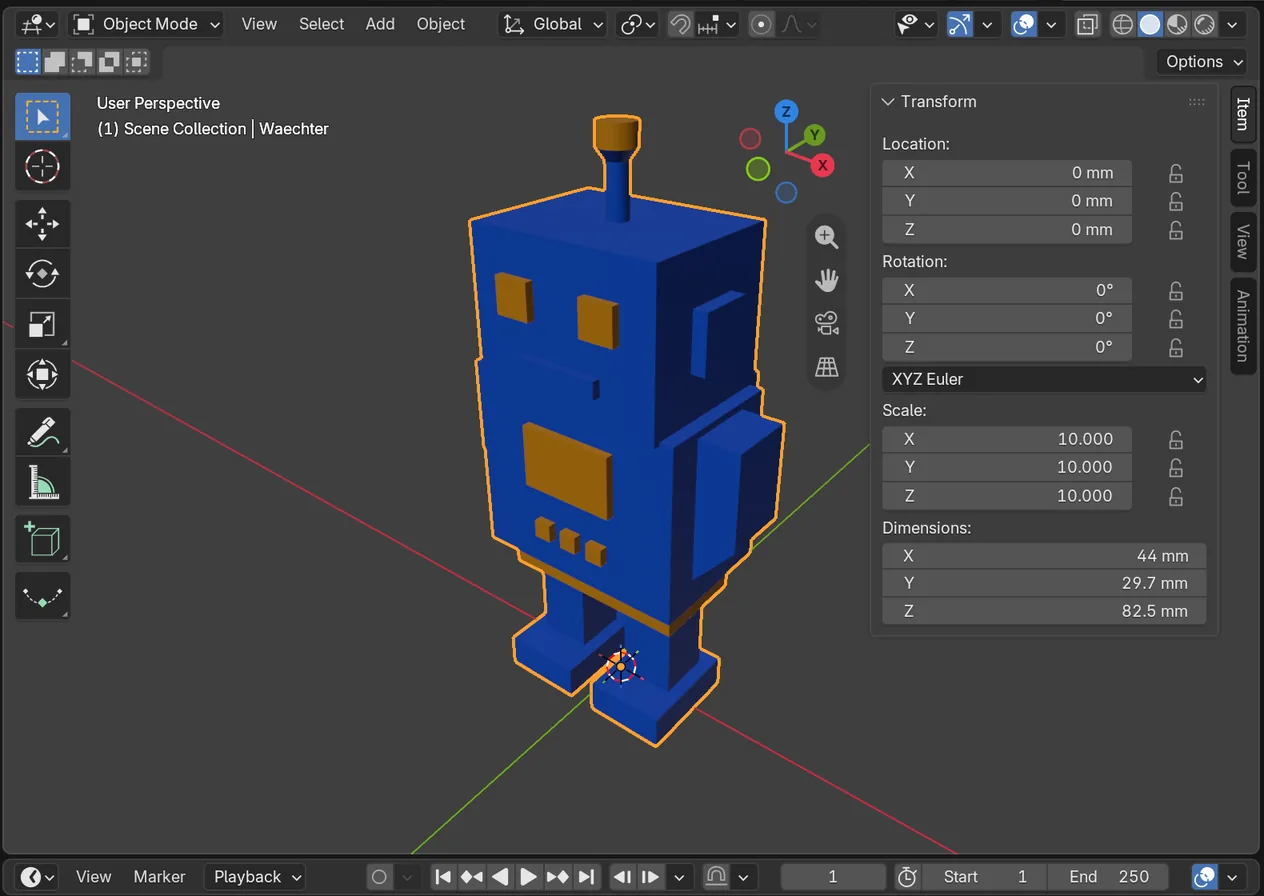
Task: Pick the Rotate tool
Action: [42, 273]
